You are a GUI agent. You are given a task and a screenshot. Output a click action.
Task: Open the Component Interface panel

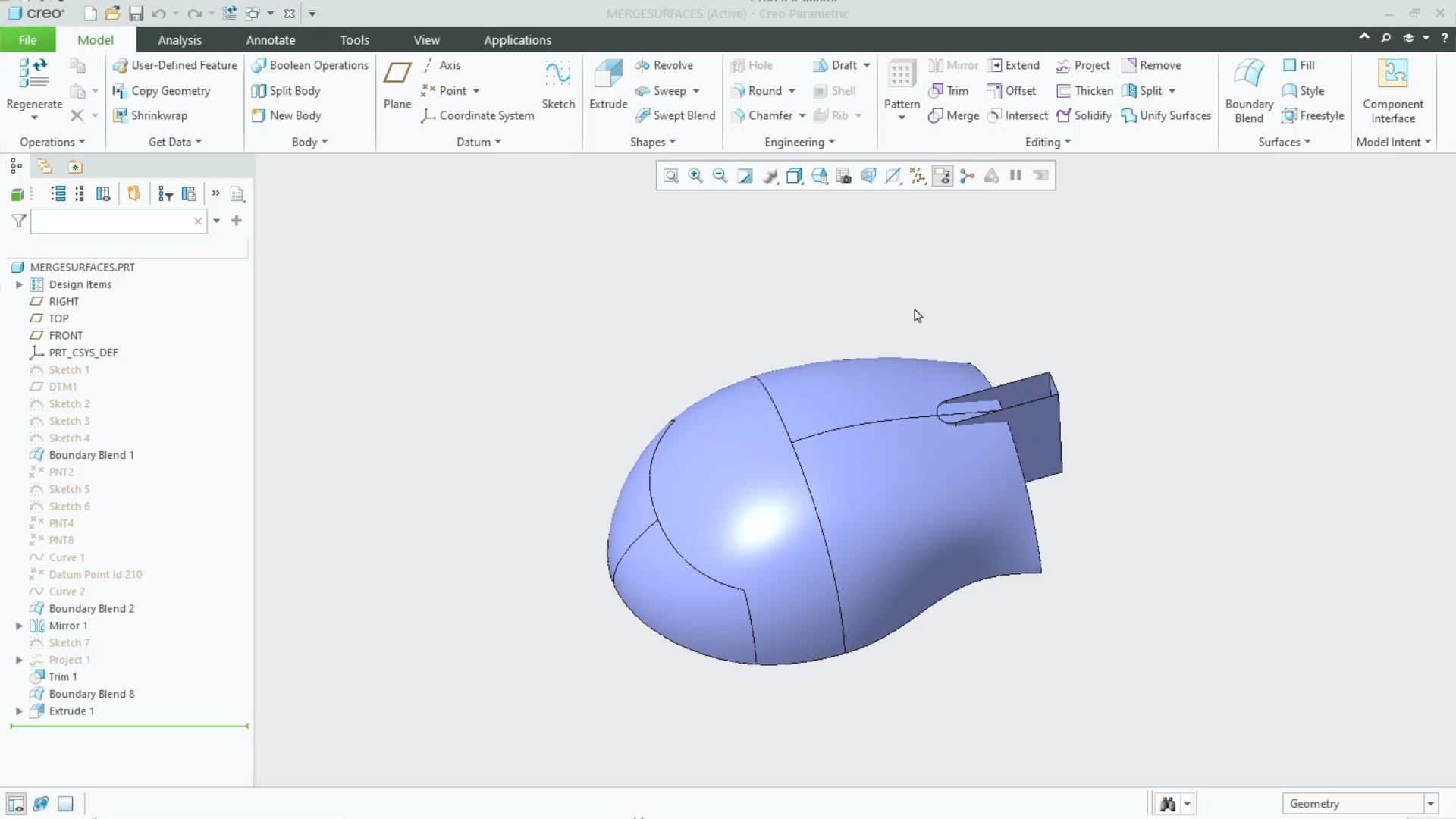(x=1394, y=91)
